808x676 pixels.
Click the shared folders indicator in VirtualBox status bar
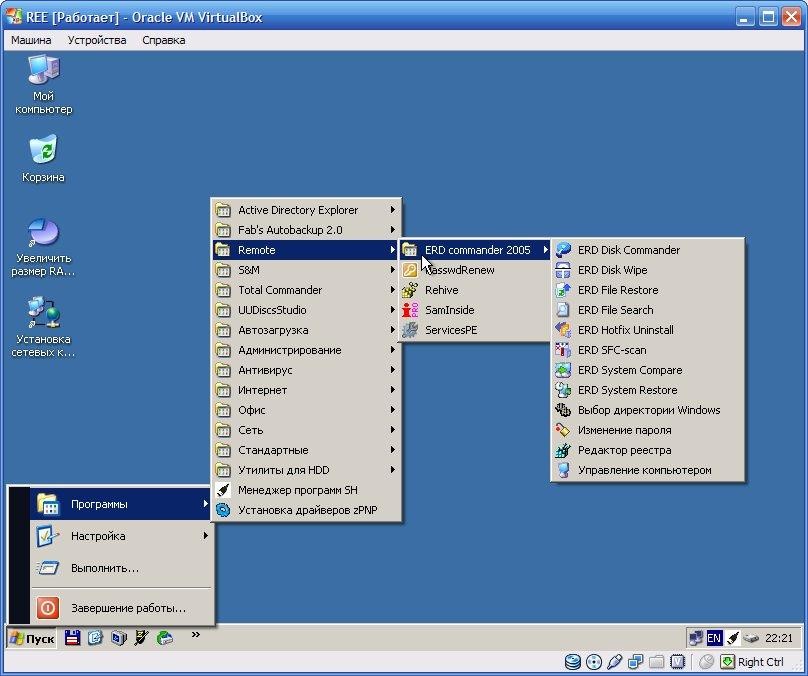pos(656,662)
